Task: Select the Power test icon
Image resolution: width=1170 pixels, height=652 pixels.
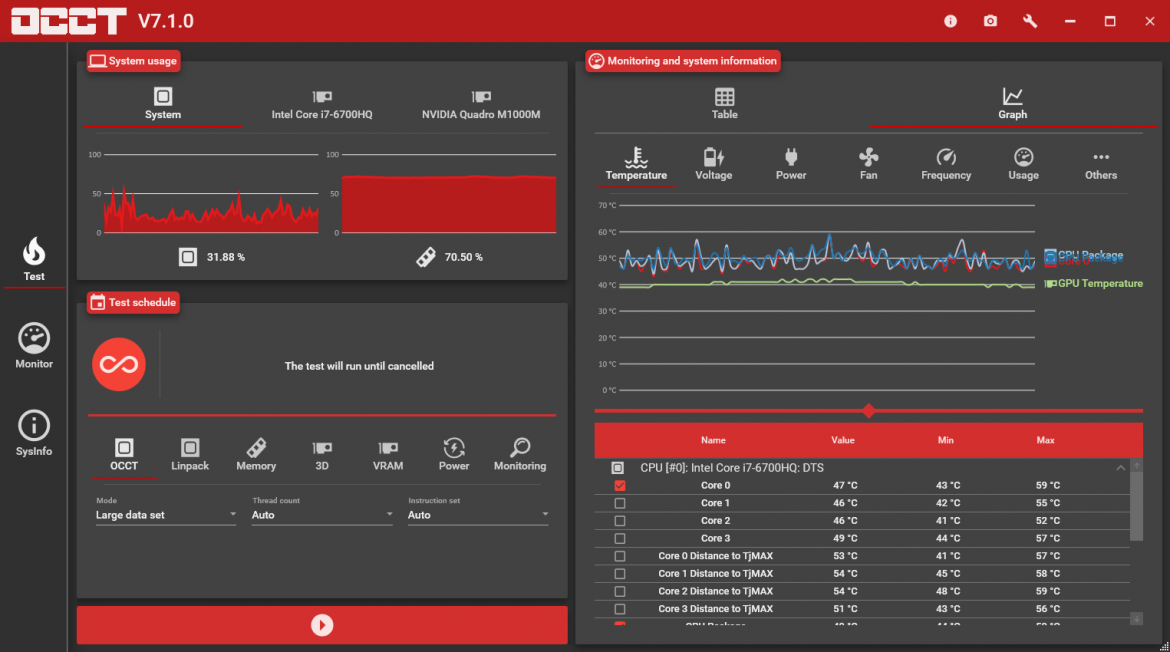Action: pos(454,454)
